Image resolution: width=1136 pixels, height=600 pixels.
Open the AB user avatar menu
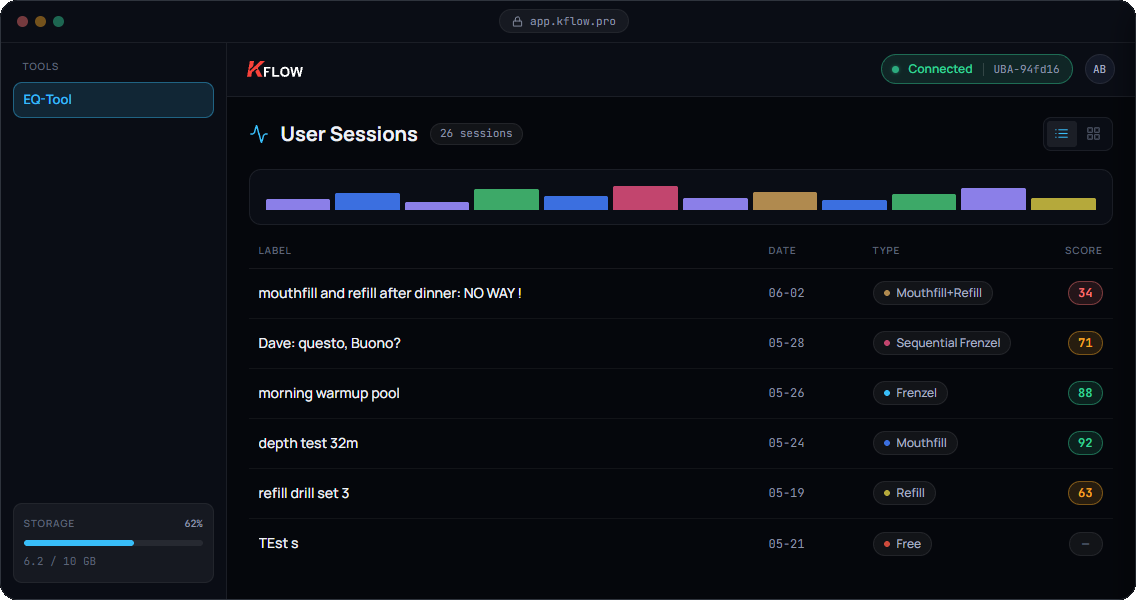pos(1099,70)
